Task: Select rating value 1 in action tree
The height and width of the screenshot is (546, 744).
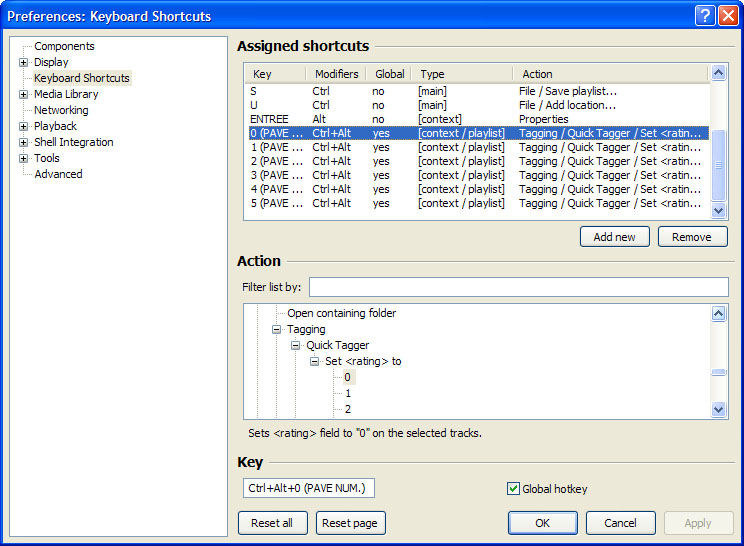Action: click(x=348, y=393)
